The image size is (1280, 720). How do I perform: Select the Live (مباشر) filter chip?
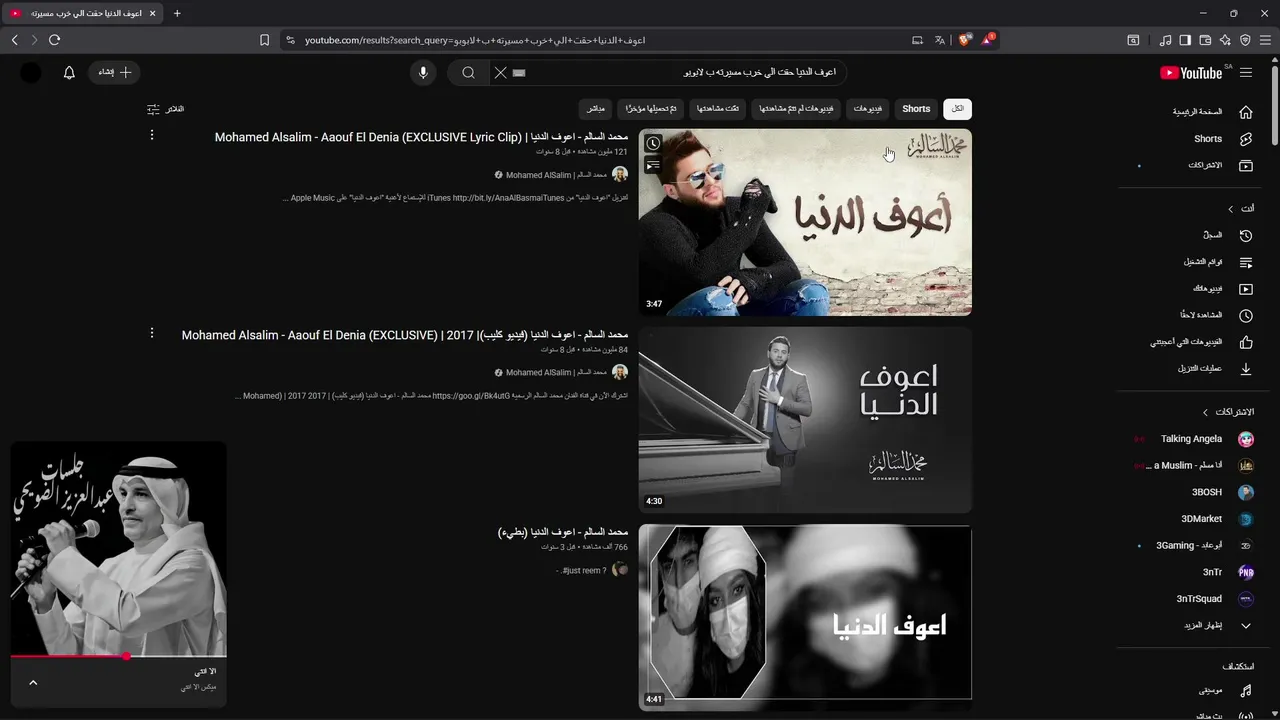(x=595, y=109)
